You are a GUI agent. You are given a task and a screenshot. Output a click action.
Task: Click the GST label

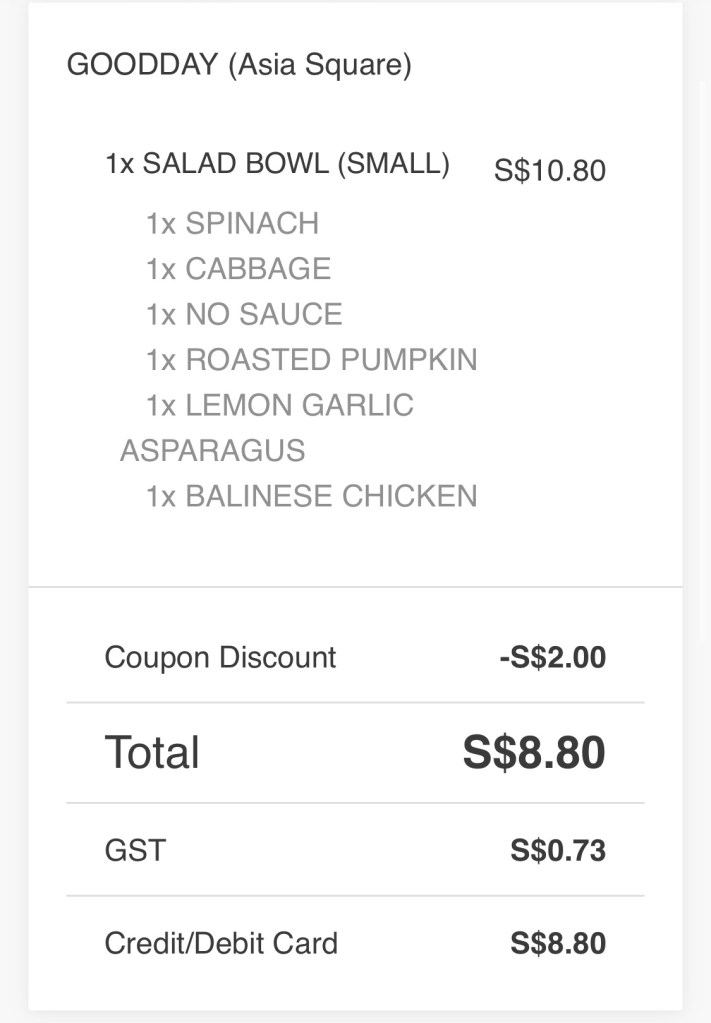click(135, 850)
